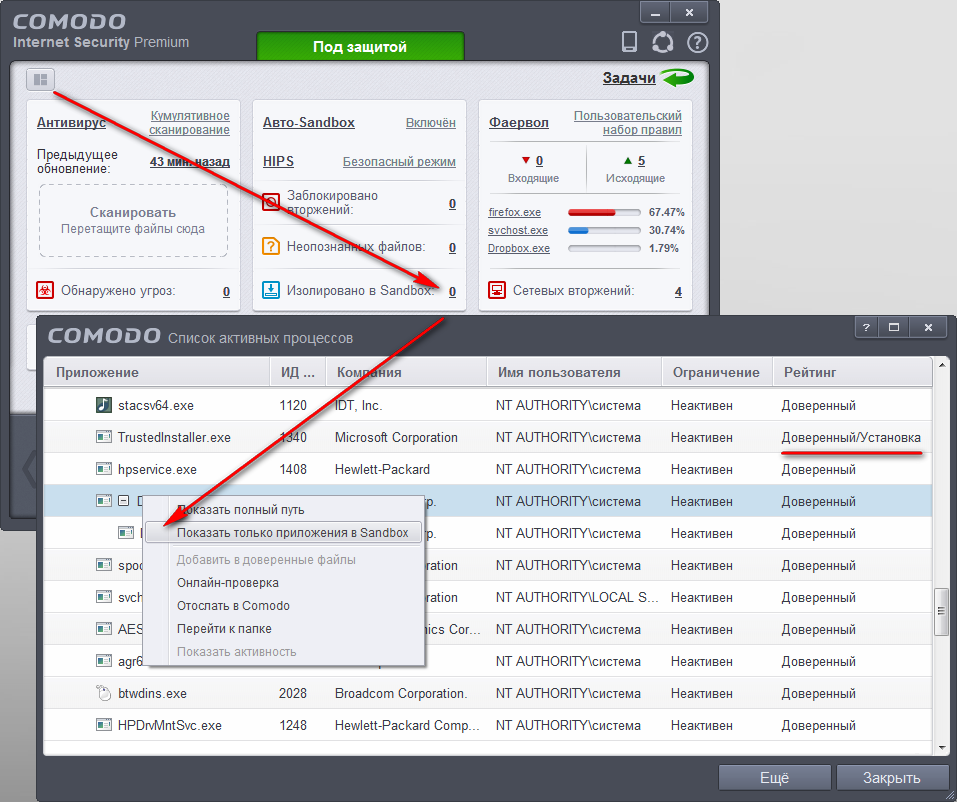The width and height of the screenshot is (957, 802).
Task: Open the Фаервол section link
Action: coord(519,122)
